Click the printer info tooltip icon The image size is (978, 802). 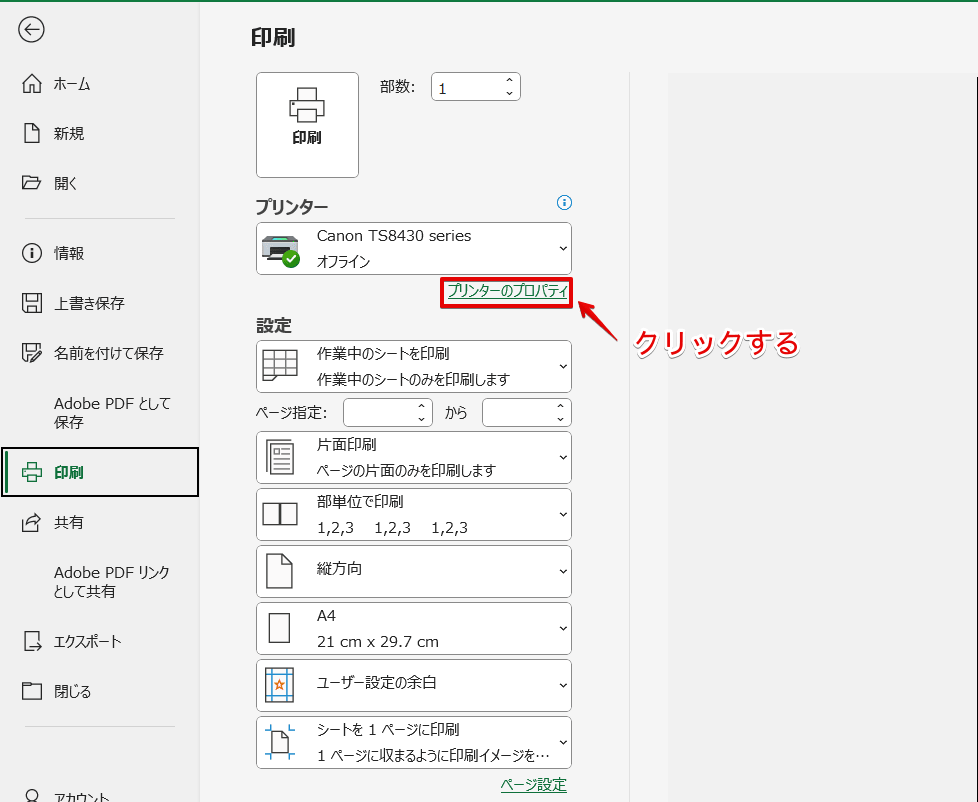(564, 203)
